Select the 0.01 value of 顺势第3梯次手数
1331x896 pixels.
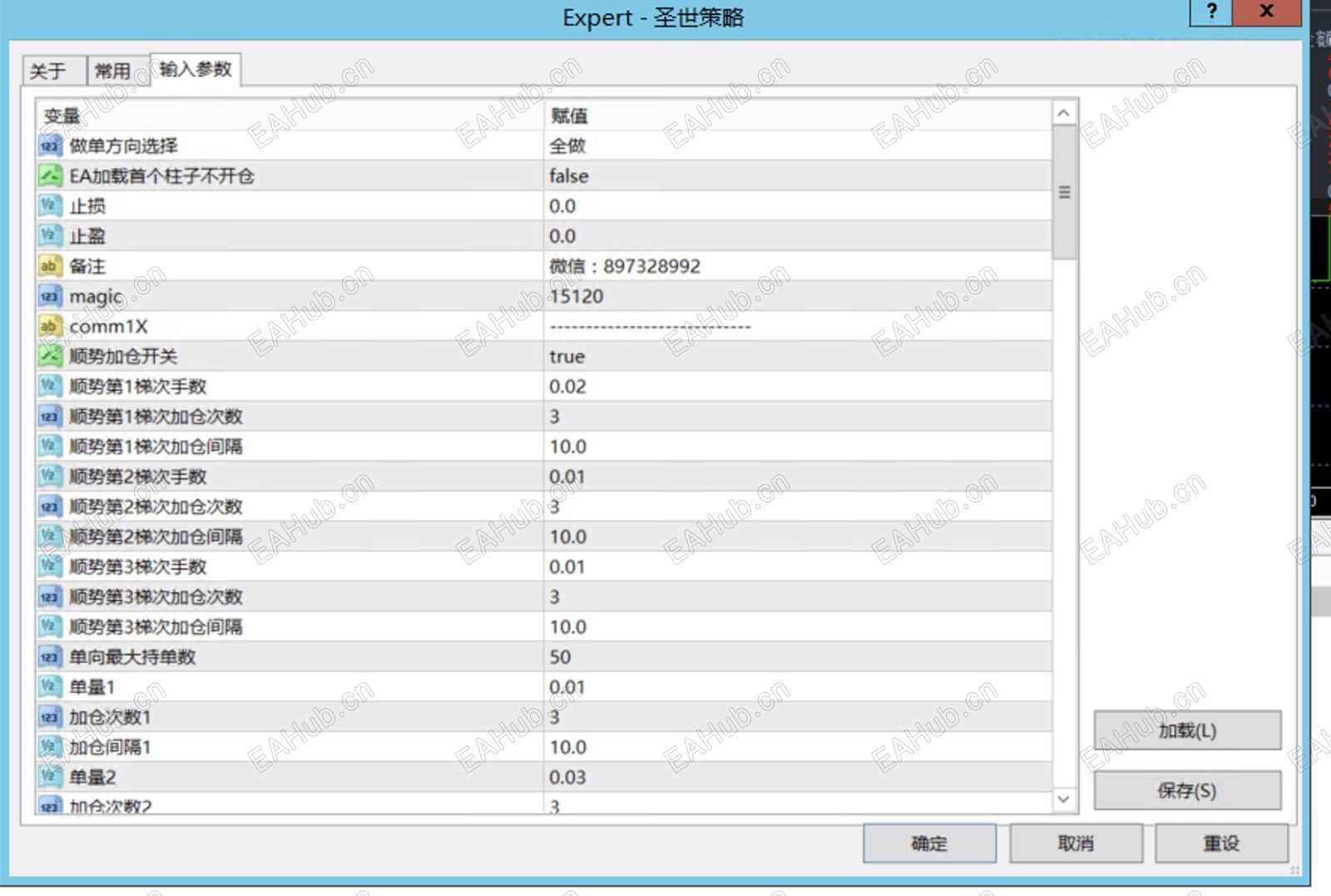tap(567, 567)
